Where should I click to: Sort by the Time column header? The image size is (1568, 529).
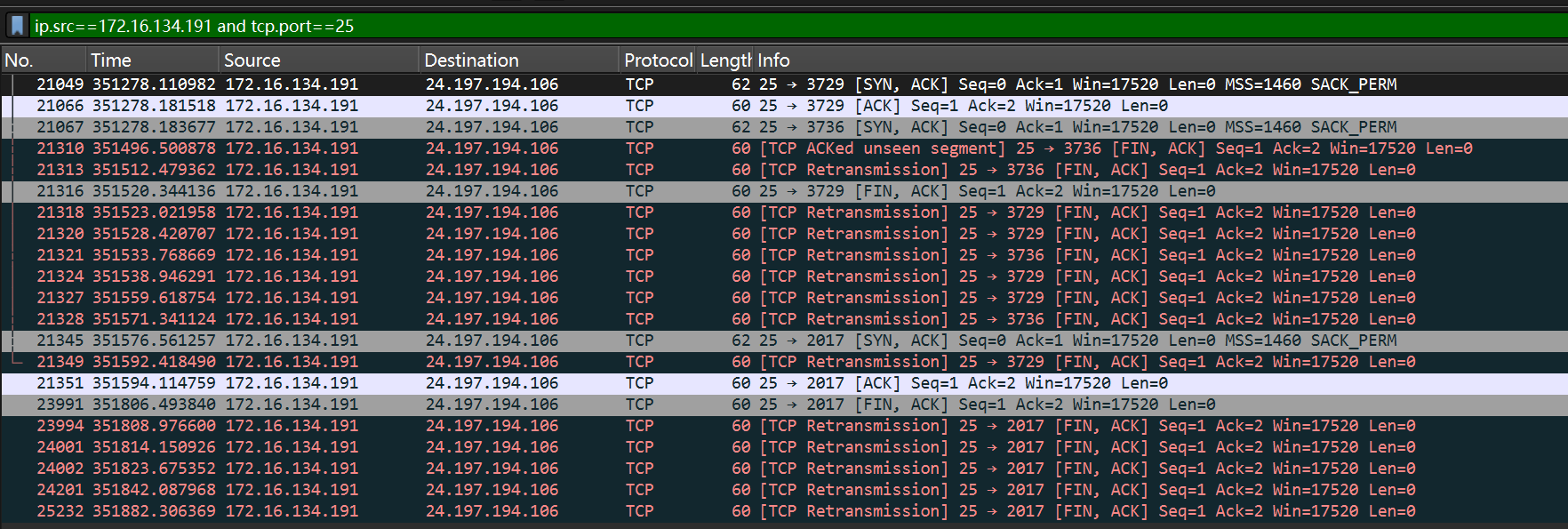pos(152,60)
